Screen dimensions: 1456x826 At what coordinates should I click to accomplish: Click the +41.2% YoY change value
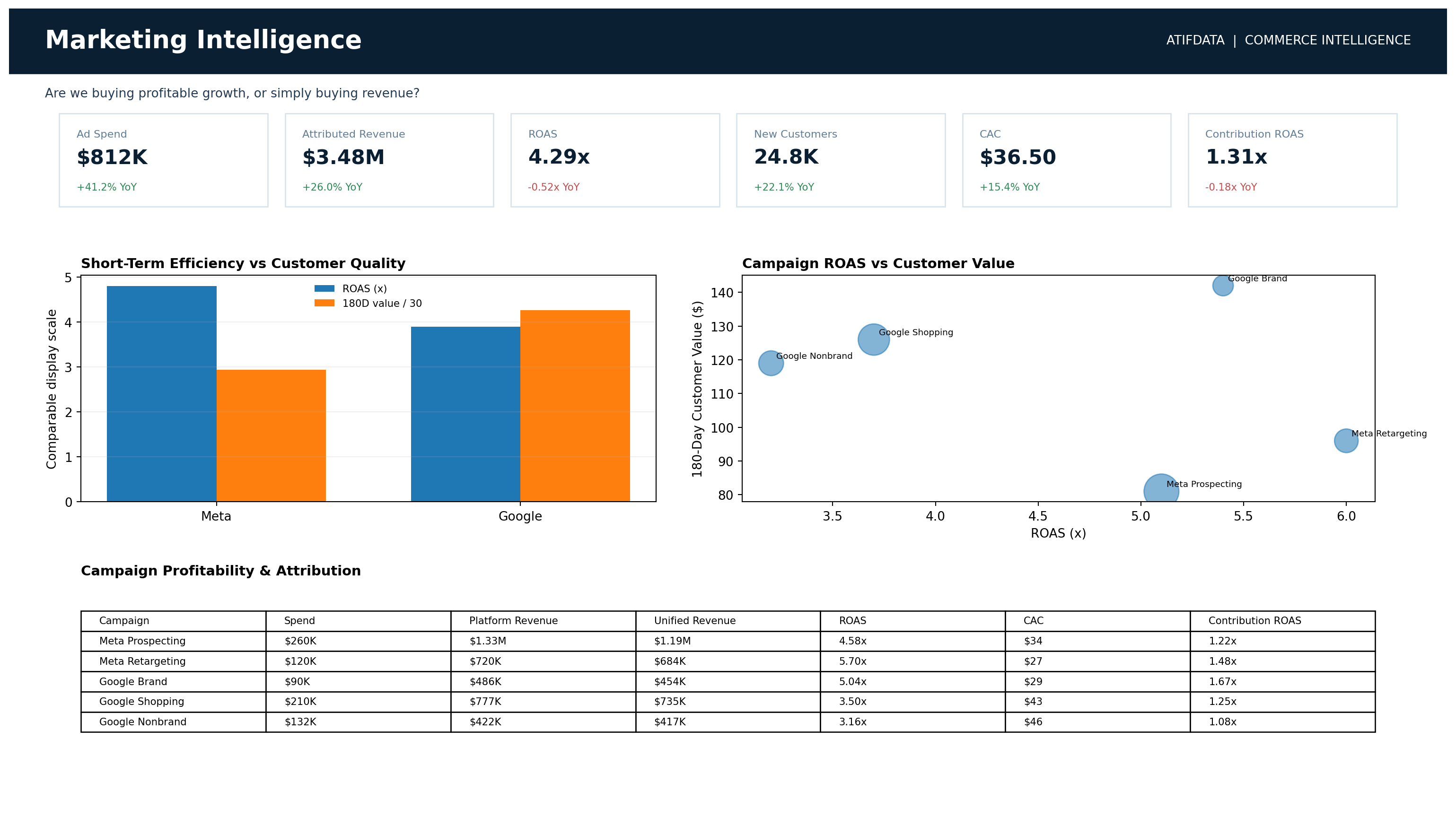pos(107,187)
